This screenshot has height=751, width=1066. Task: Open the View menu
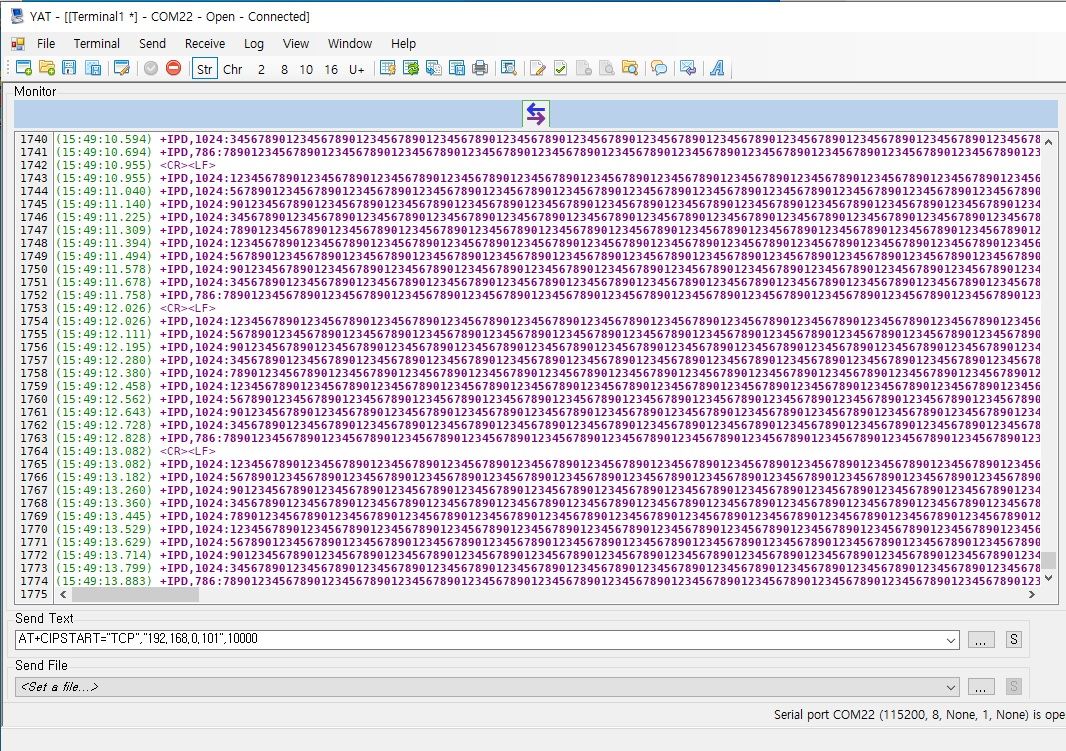[x=296, y=43]
